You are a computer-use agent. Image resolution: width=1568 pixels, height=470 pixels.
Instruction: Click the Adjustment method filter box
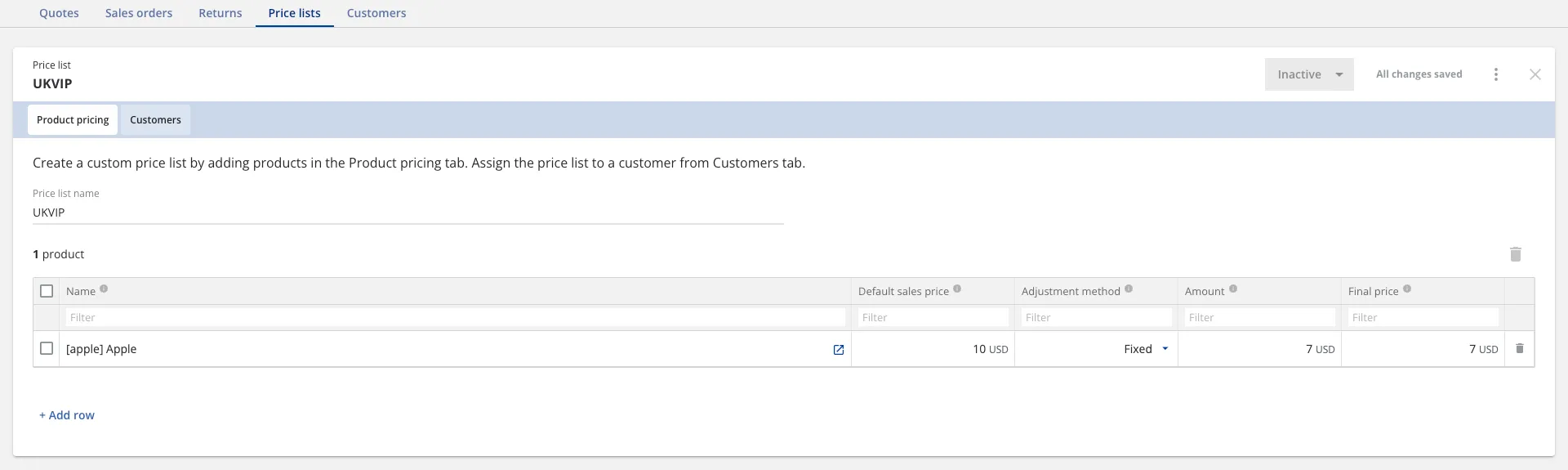tap(1097, 317)
